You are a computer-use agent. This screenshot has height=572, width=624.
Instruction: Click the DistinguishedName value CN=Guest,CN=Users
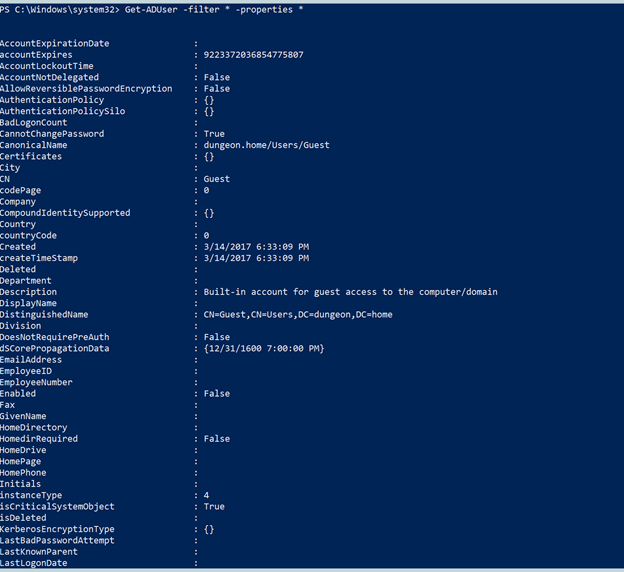[x=298, y=314]
